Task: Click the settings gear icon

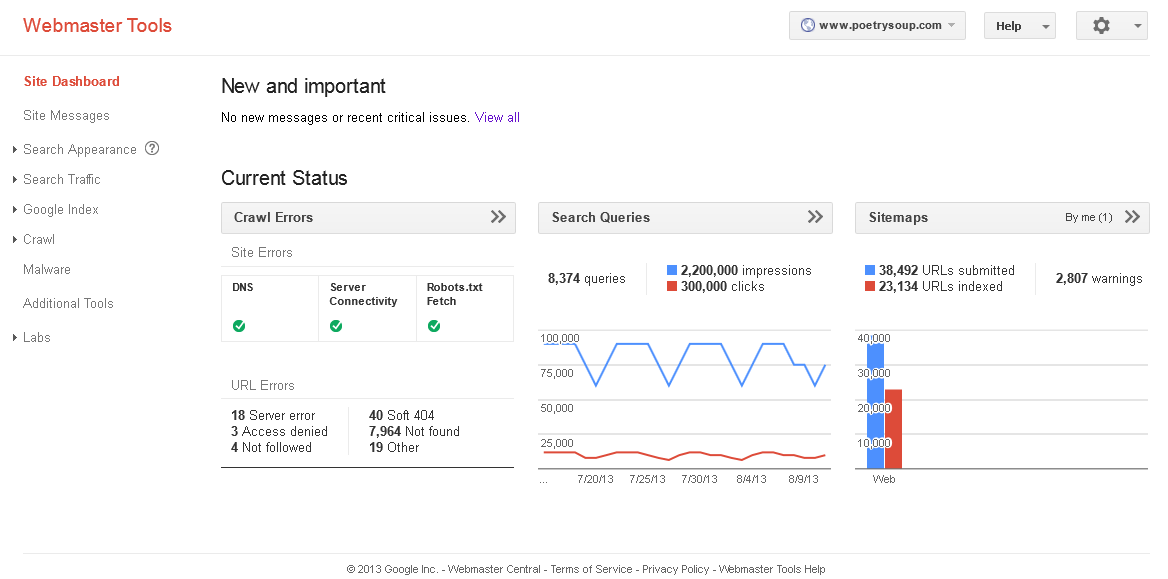Action: click(x=1100, y=25)
